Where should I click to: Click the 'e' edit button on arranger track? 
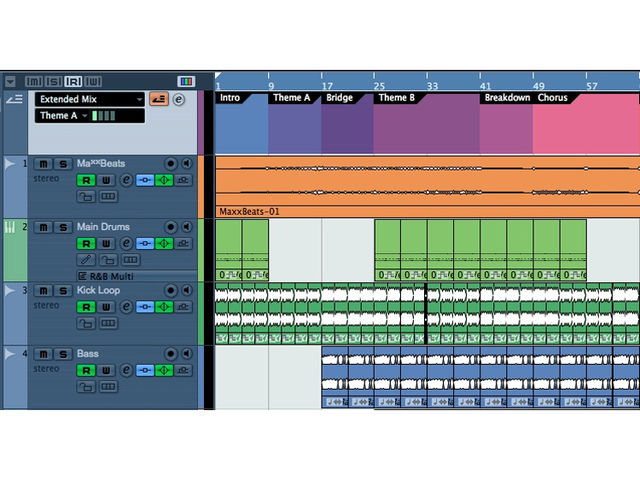pos(179,99)
